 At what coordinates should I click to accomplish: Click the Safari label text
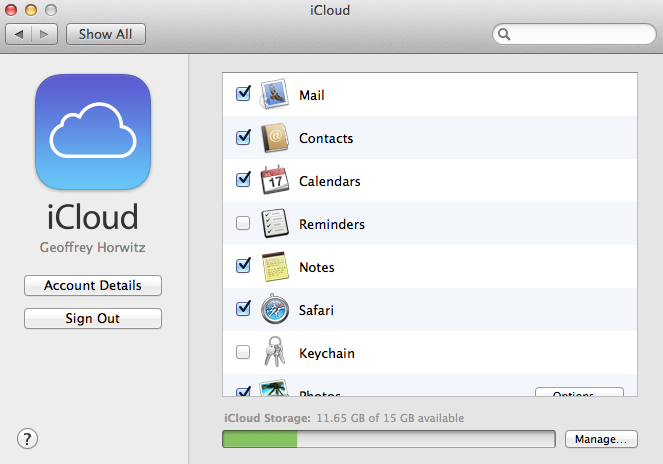316,310
